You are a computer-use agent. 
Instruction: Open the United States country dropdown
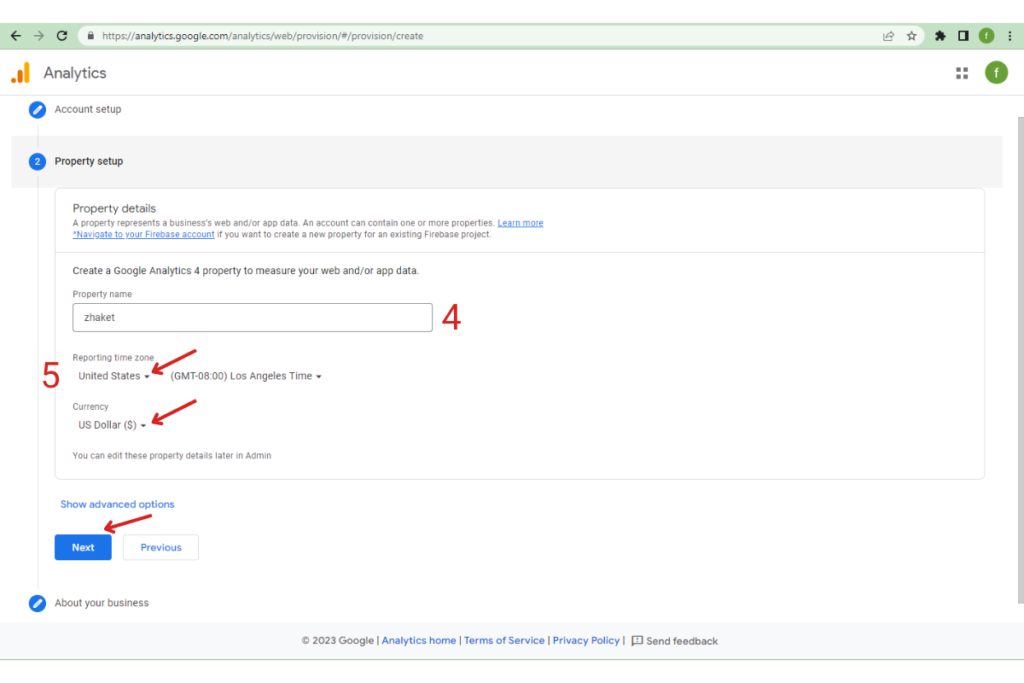[114, 376]
